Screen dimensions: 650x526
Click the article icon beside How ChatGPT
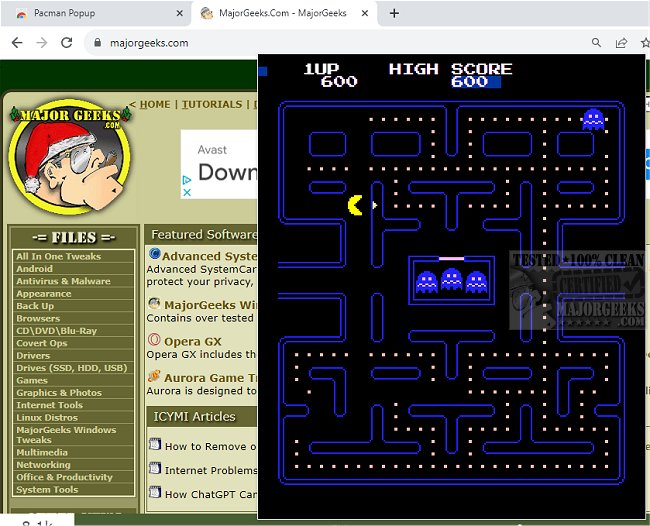coord(155,492)
